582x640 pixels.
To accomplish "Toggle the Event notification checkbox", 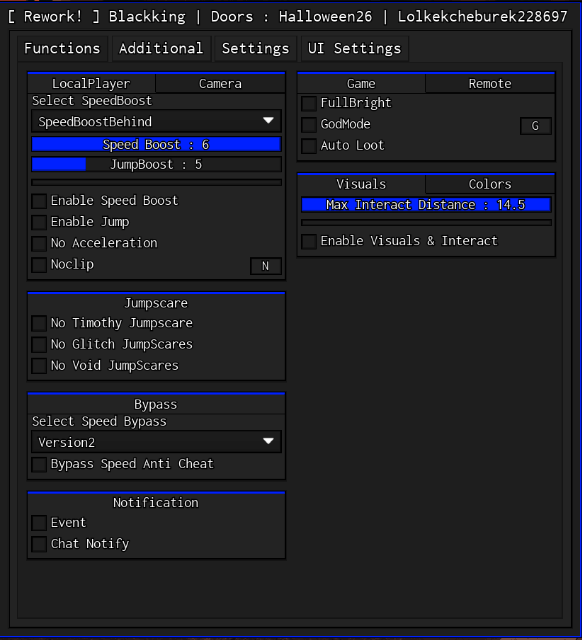I will [x=39, y=523].
